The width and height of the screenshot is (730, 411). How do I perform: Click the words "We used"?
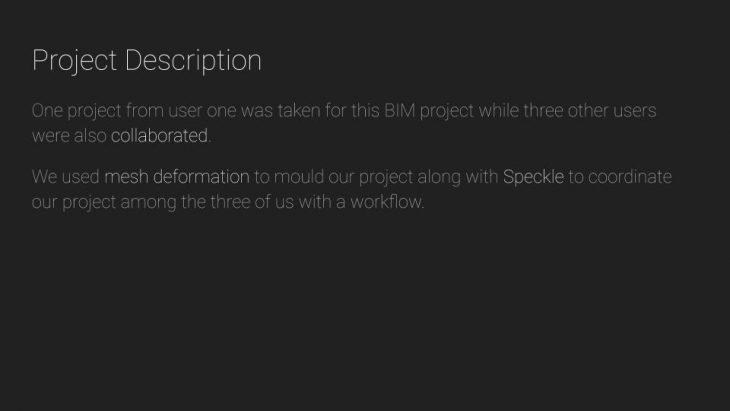coord(65,177)
